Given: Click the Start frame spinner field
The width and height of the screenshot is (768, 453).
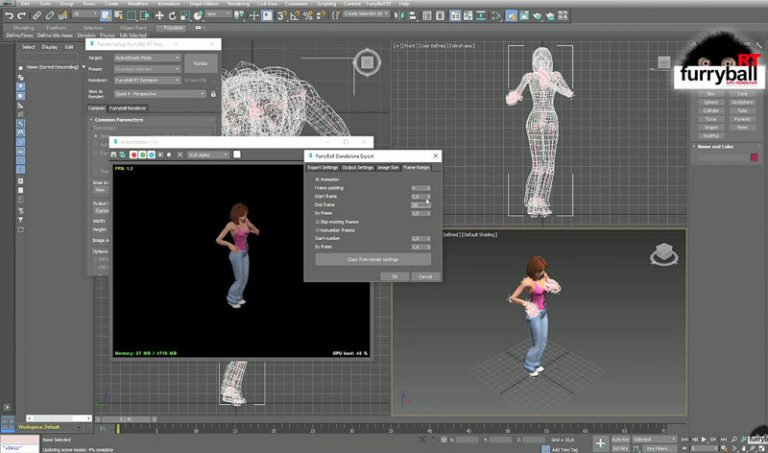Looking at the screenshot, I should point(421,196).
